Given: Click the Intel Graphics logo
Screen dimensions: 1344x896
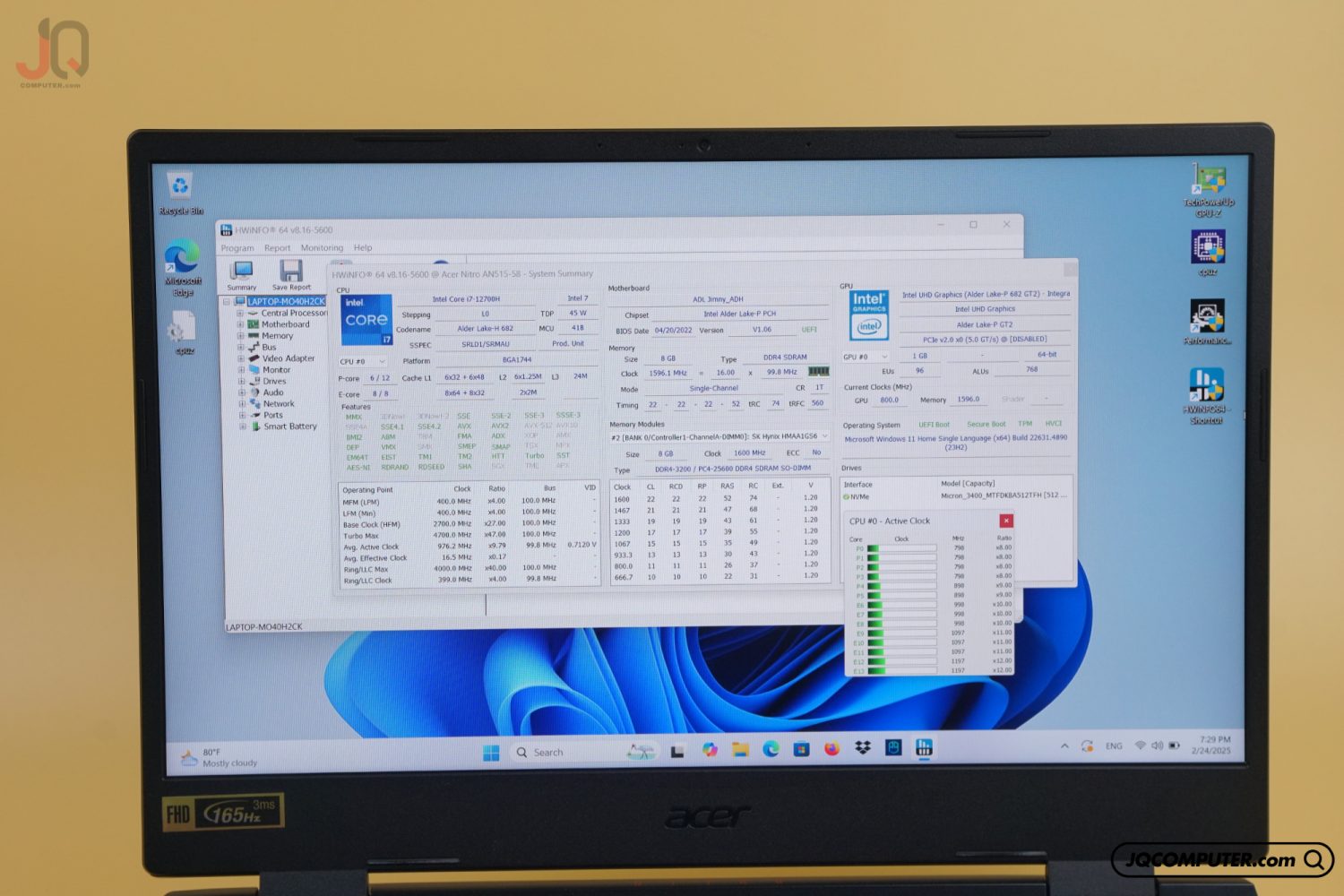Looking at the screenshot, I should [868, 314].
